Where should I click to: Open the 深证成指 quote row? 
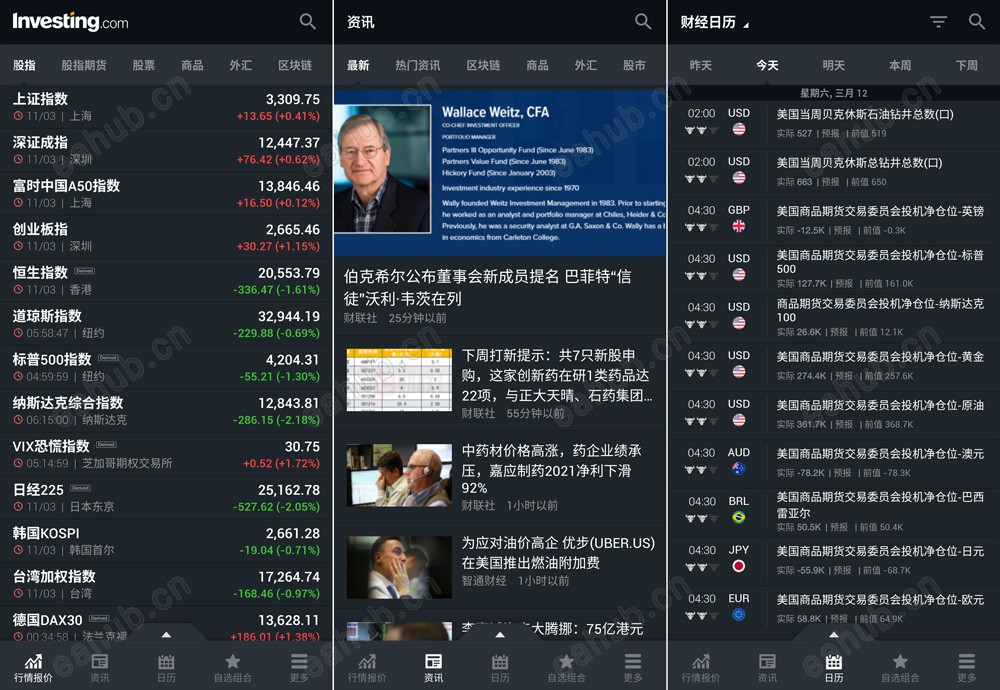[166, 150]
